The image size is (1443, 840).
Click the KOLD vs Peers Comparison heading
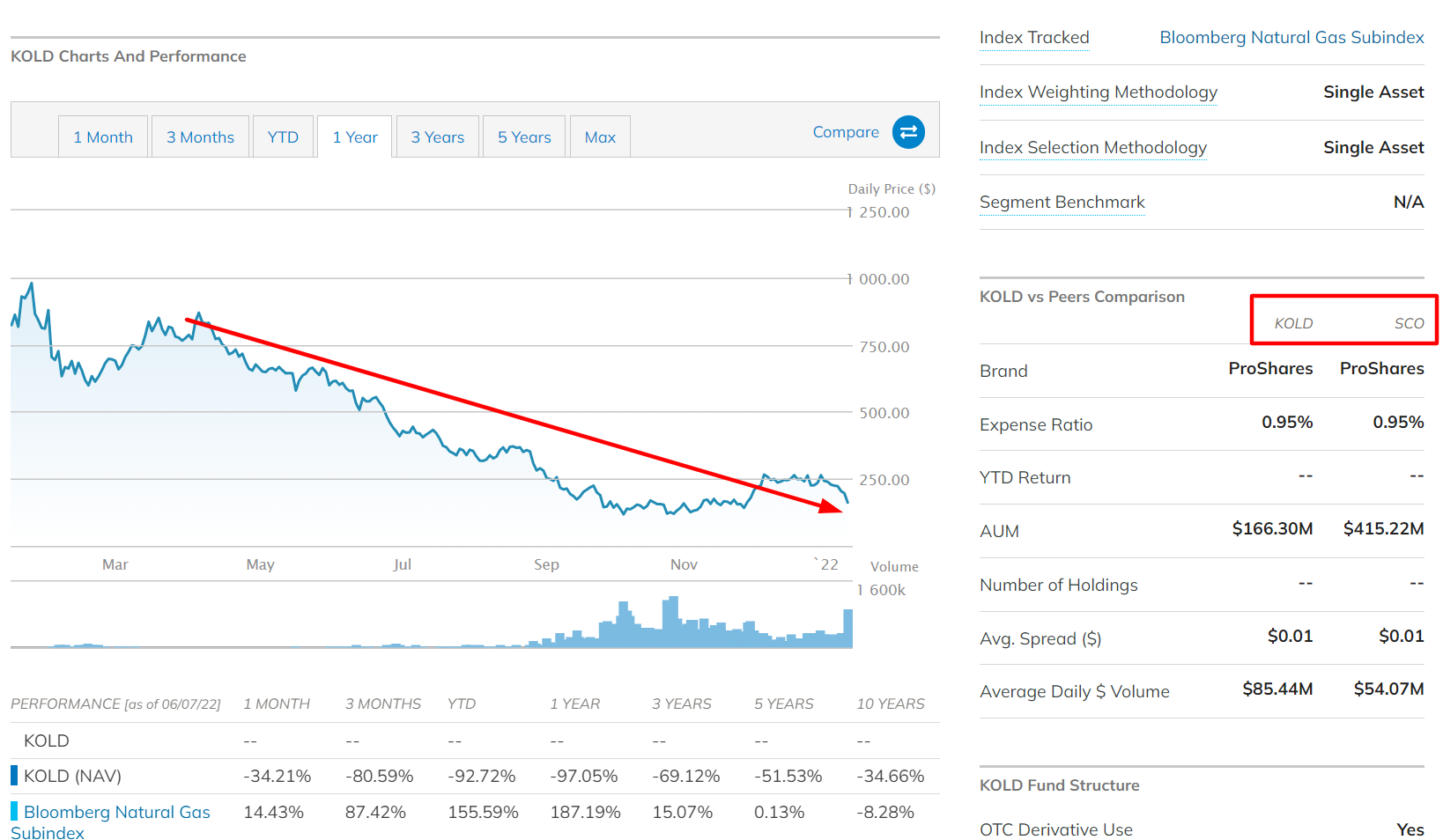1082,297
